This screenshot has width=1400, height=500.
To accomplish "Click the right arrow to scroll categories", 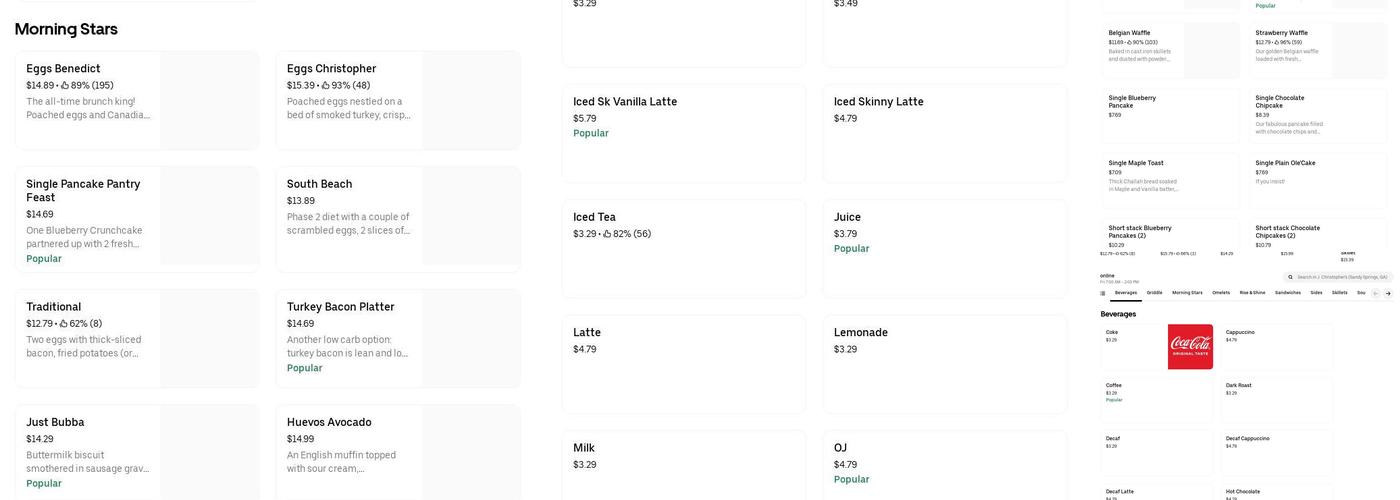I will (1387, 293).
